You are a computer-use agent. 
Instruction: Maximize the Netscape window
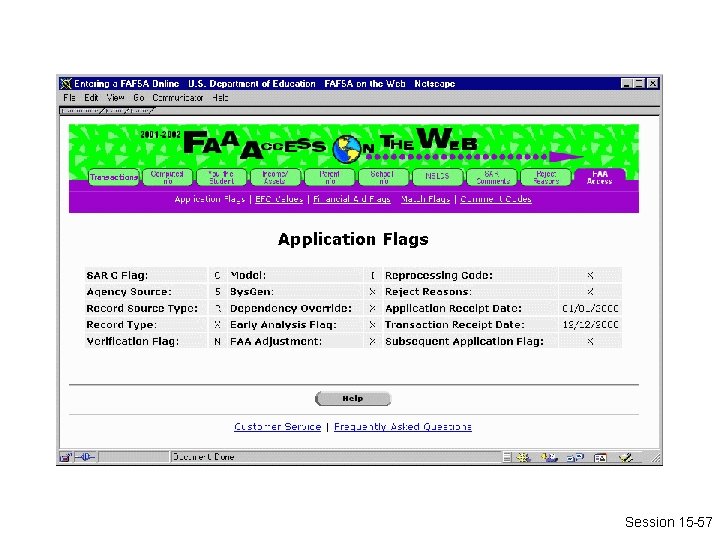(639, 84)
